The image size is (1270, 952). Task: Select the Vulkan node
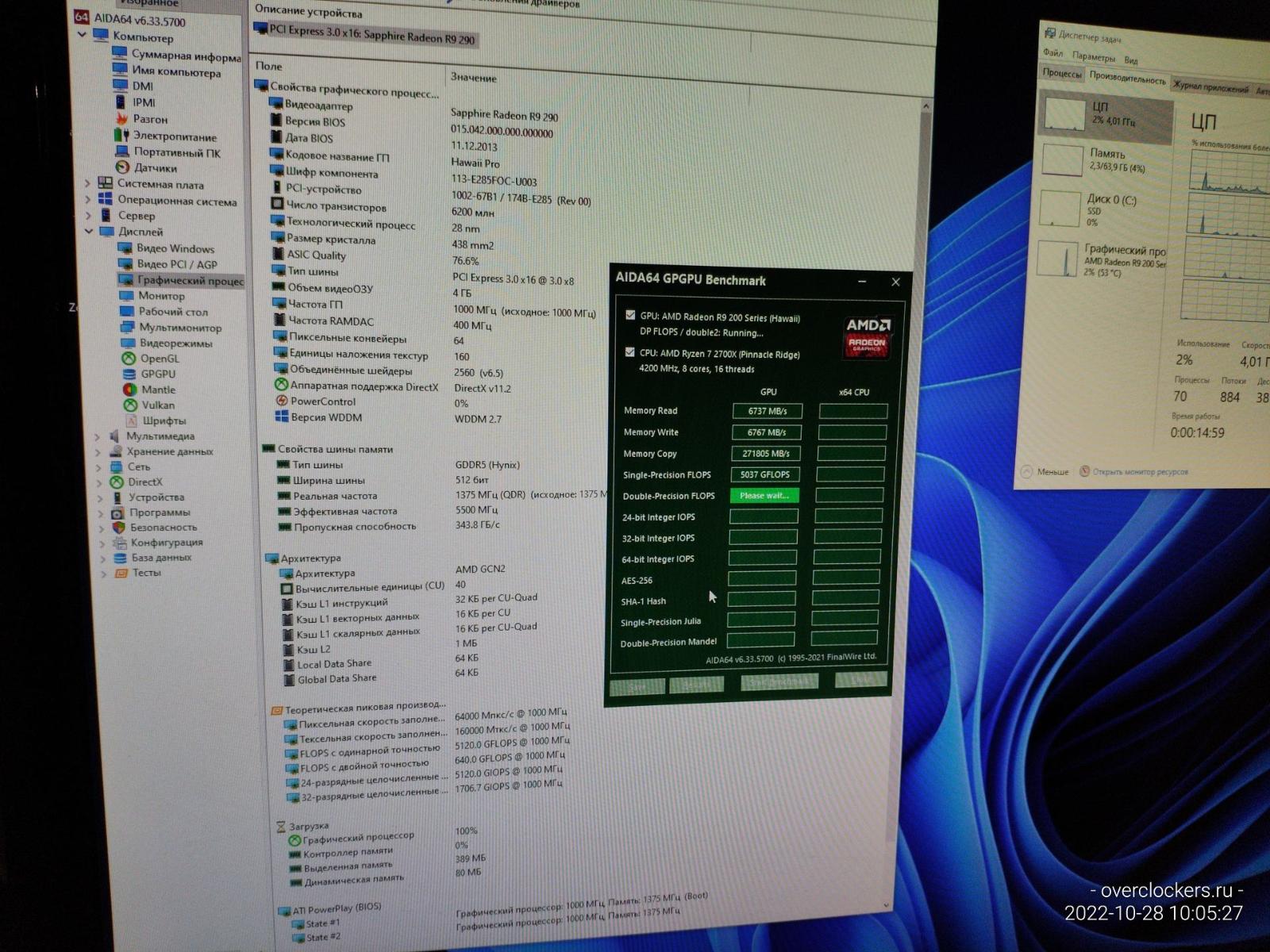(148, 405)
